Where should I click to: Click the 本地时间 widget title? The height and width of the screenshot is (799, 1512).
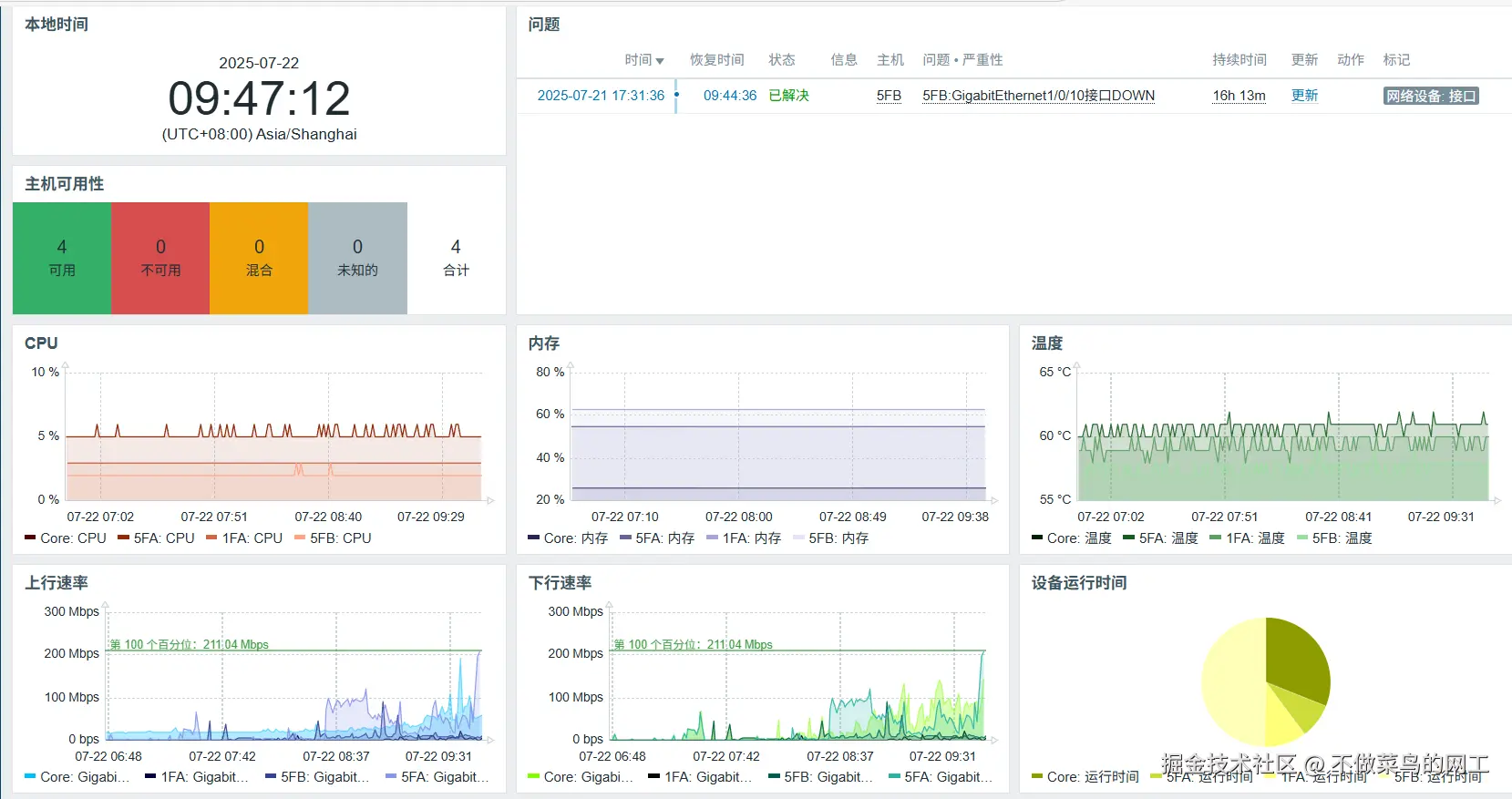(57, 25)
